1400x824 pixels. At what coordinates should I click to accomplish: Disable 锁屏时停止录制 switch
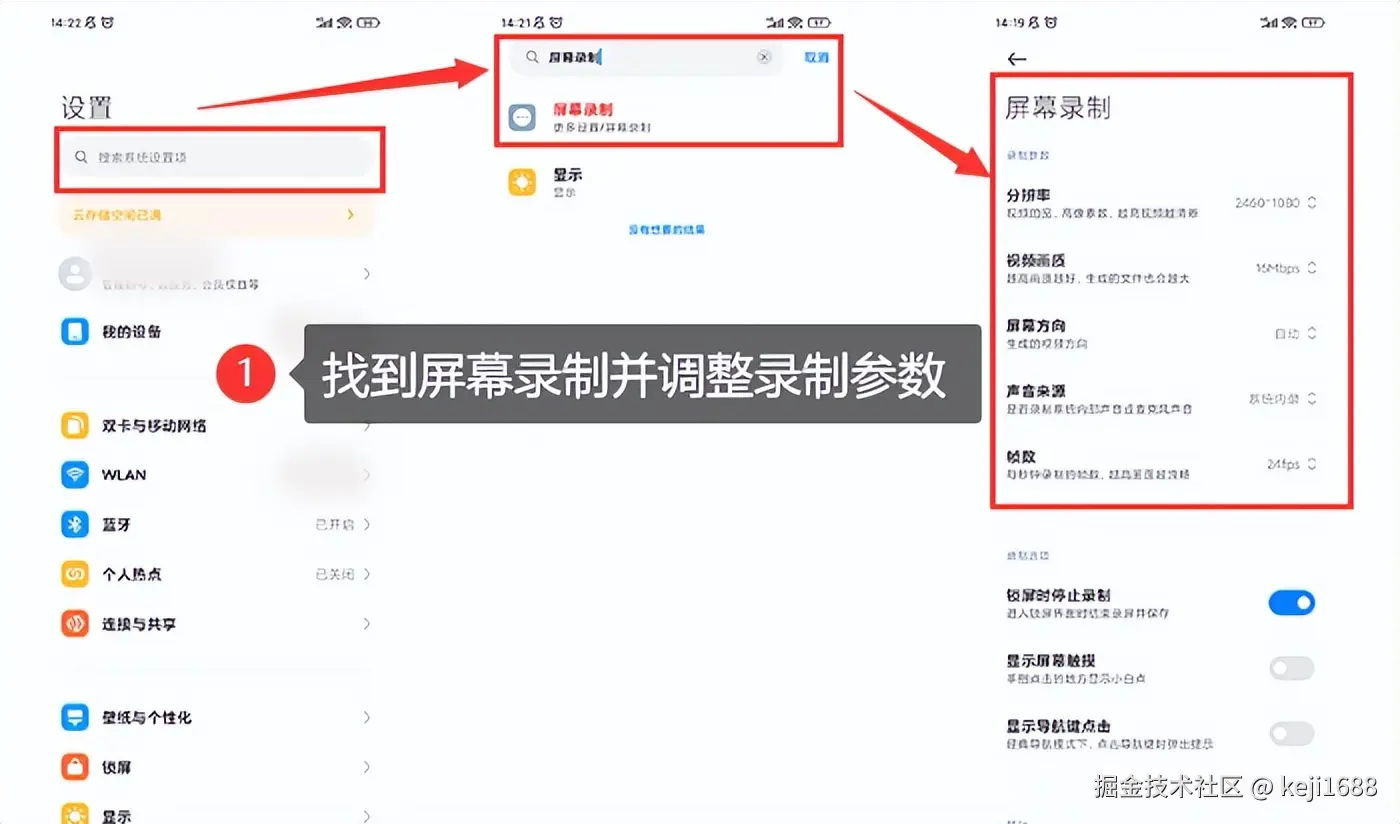tap(1291, 603)
